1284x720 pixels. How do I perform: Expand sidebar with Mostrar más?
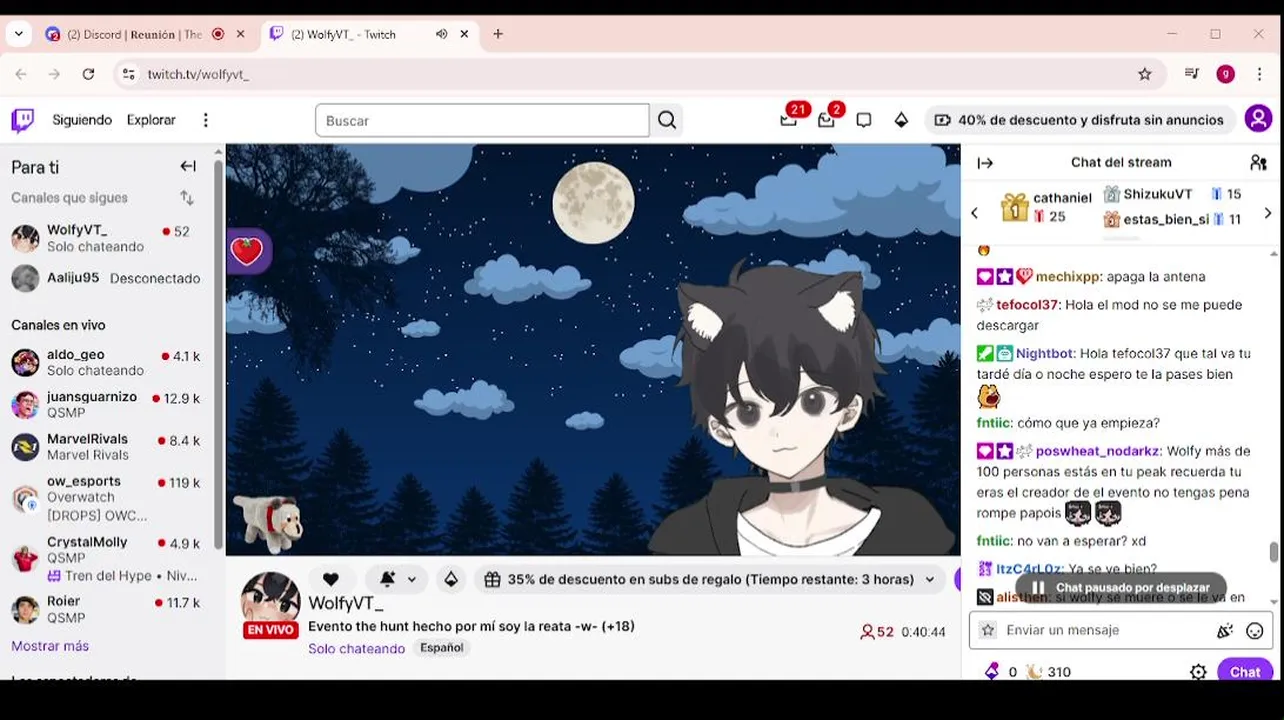50,646
